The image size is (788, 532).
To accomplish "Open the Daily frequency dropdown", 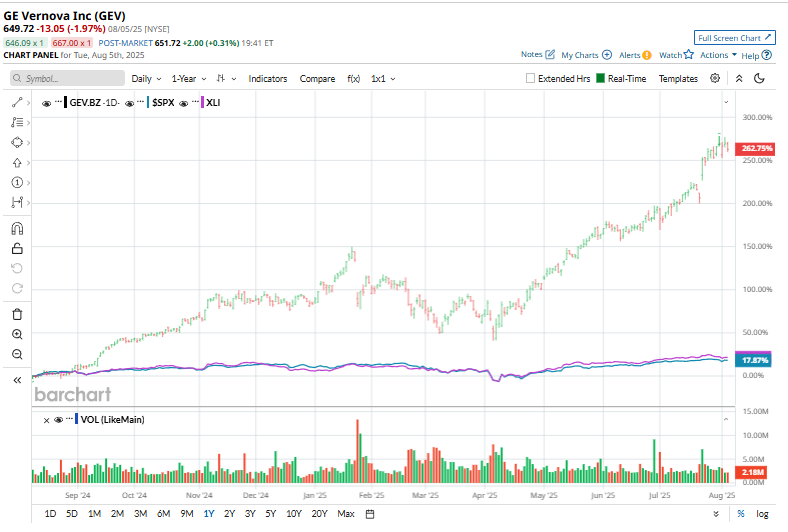I will point(146,79).
